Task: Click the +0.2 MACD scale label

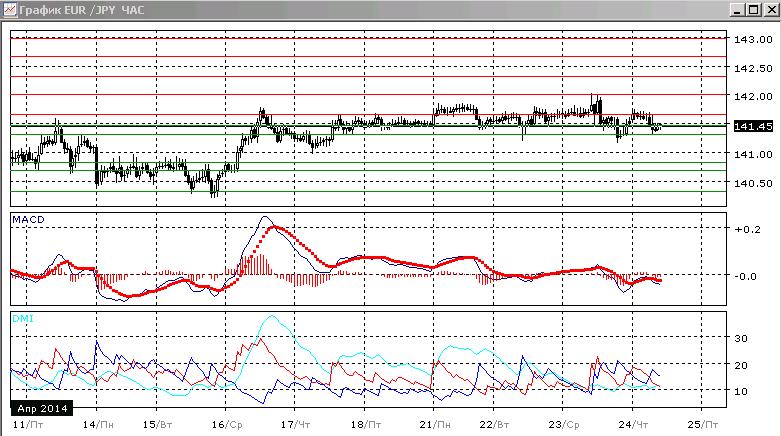Action: pyautogui.click(x=747, y=229)
